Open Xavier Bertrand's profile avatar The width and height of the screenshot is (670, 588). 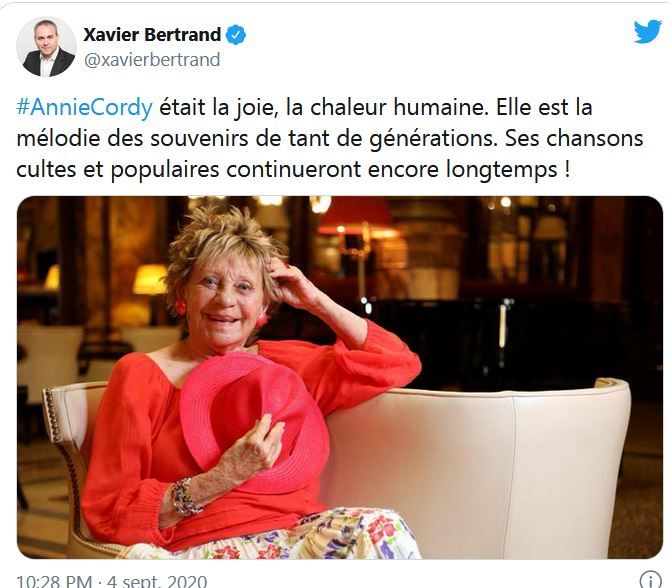coord(46,47)
